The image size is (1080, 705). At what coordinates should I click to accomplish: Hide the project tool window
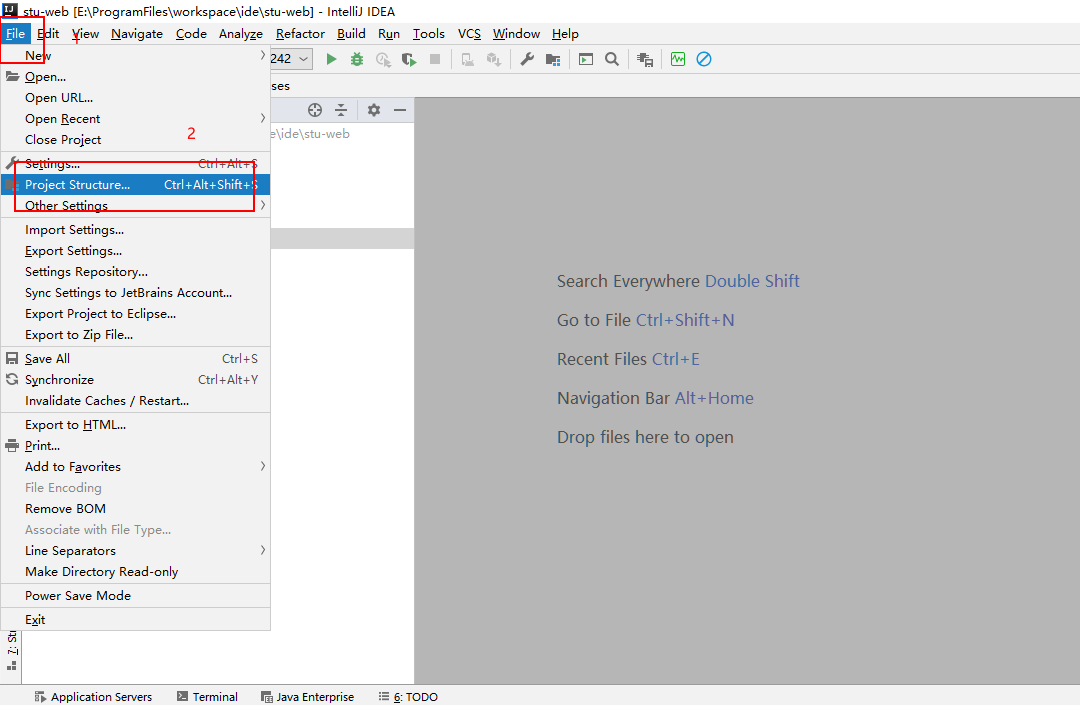click(x=399, y=110)
